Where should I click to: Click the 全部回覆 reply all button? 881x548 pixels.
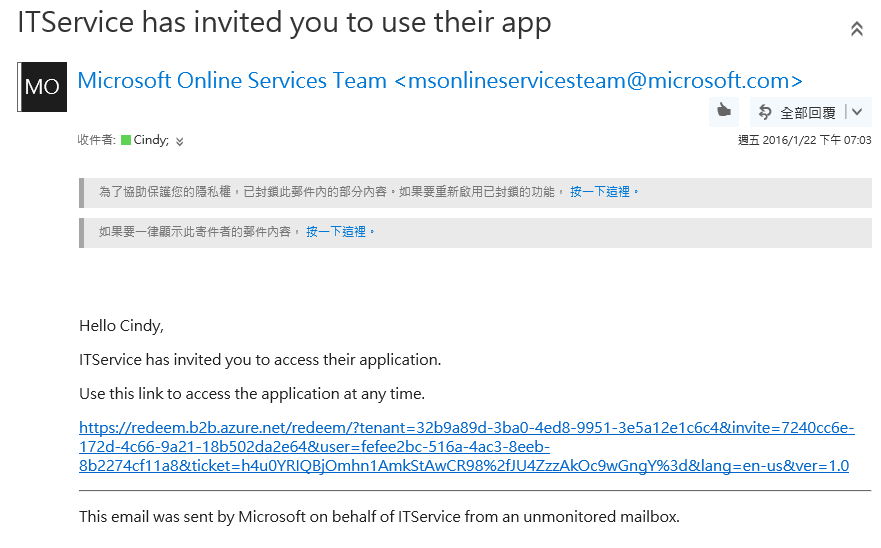point(797,112)
